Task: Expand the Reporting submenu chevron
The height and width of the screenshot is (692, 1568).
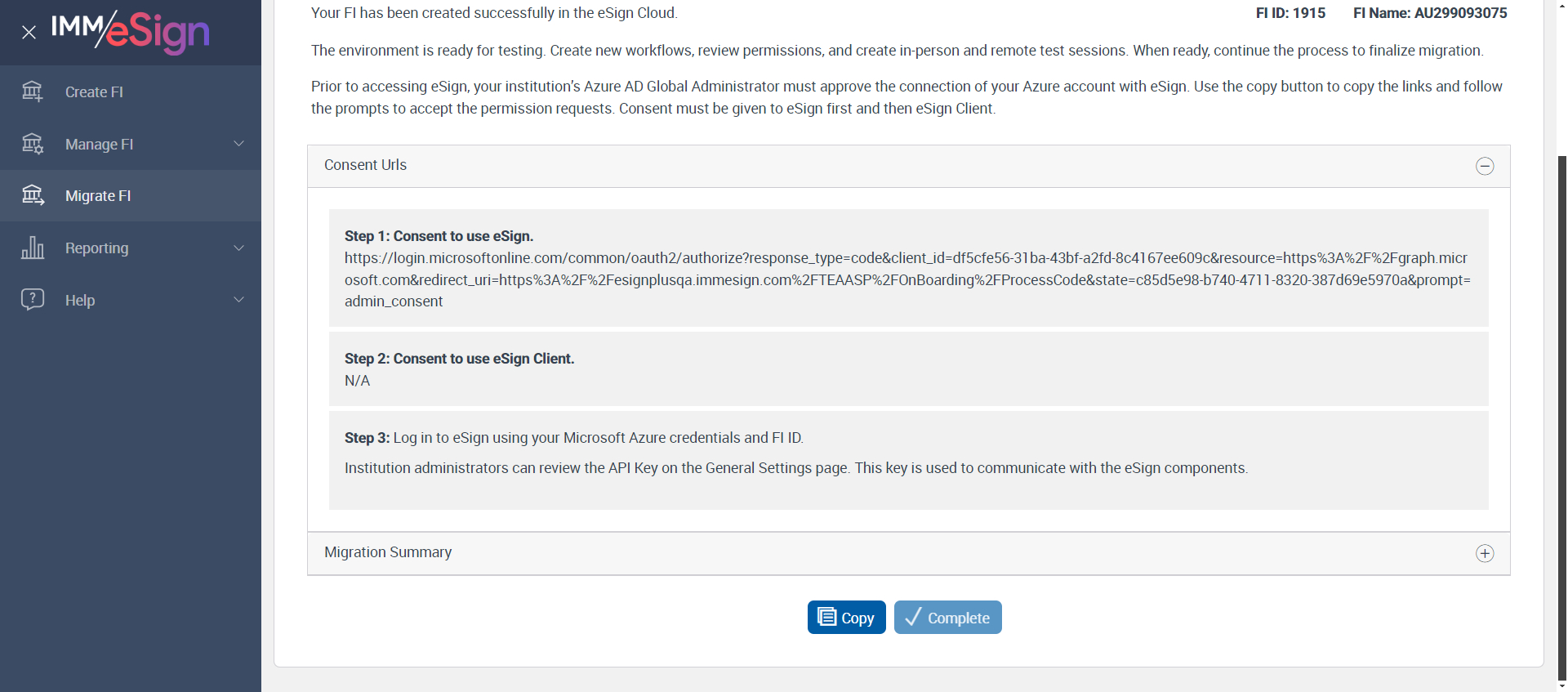Action: (x=239, y=248)
